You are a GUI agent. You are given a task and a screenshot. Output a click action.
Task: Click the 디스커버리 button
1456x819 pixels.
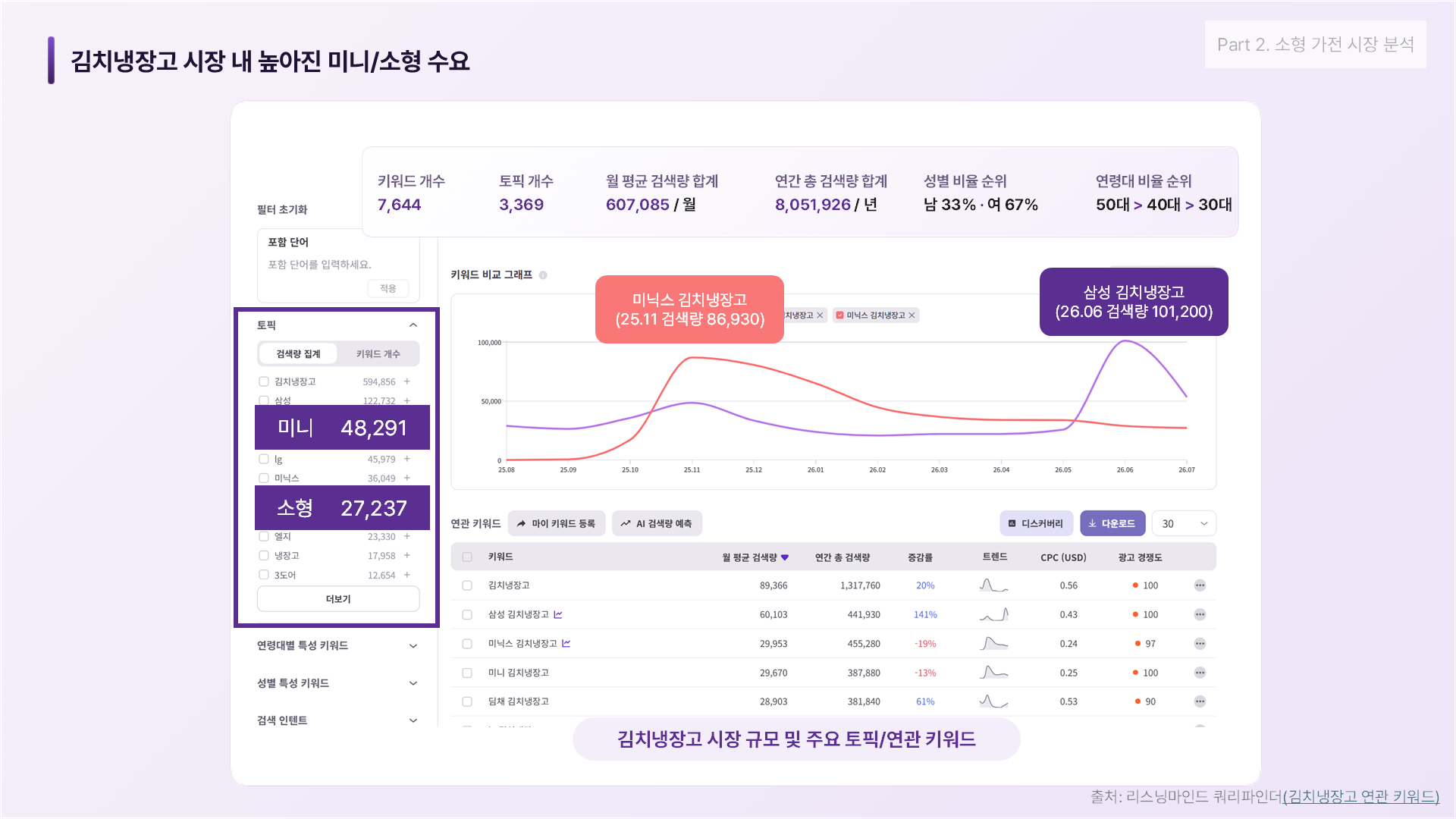point(1036,524)
